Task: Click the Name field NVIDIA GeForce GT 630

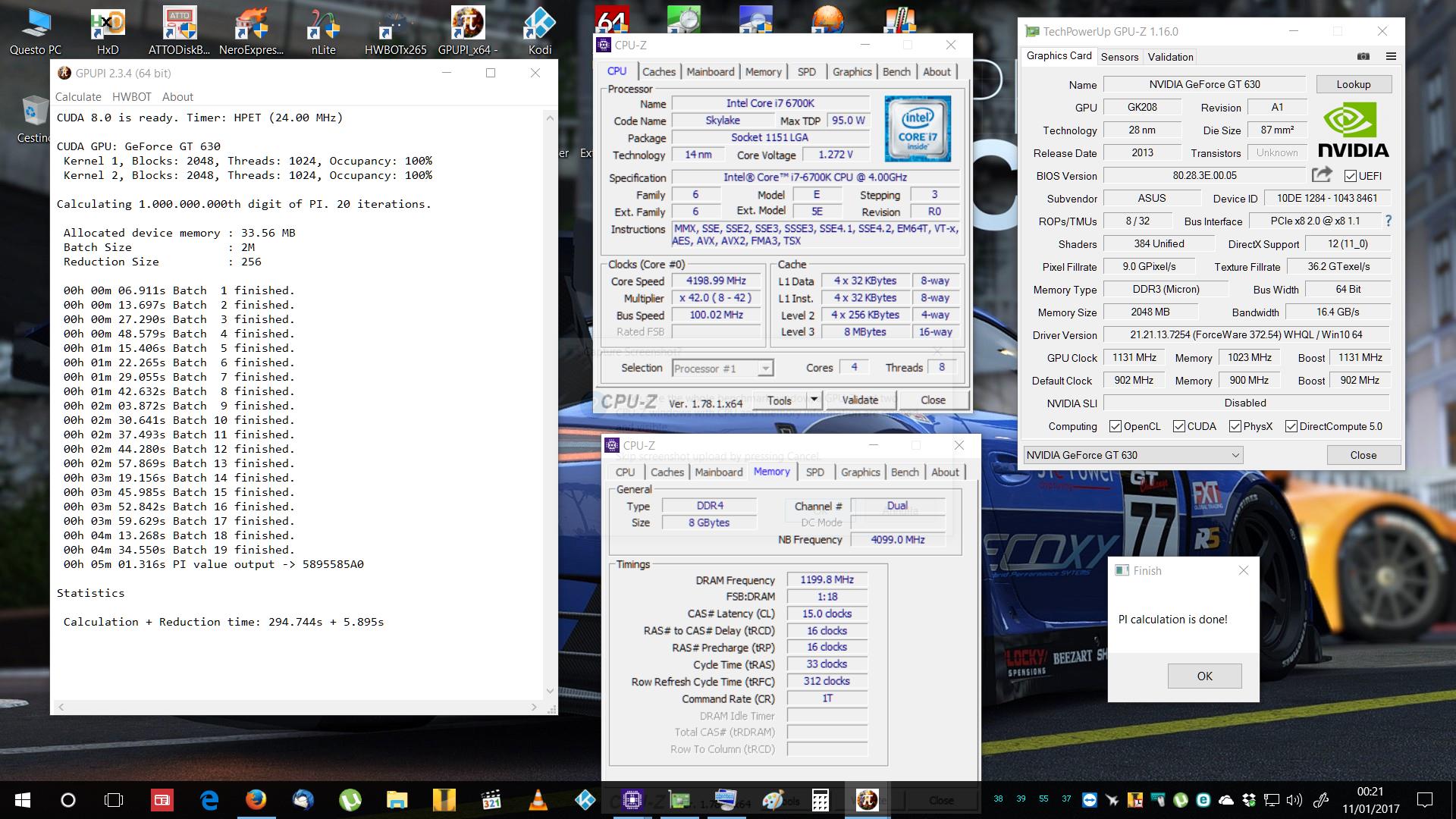Action: point(1204,84)
